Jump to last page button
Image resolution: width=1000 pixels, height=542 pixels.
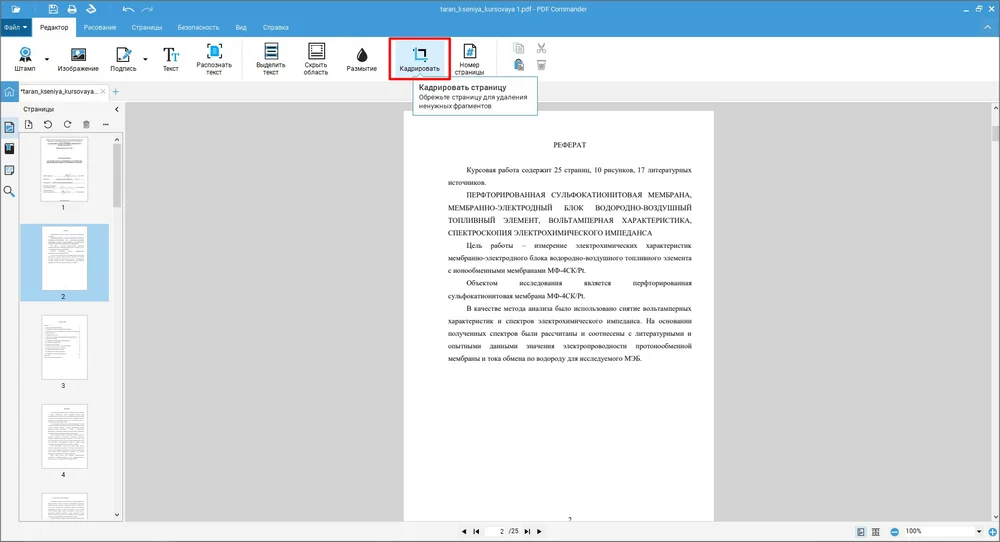(x=527, y=531)
